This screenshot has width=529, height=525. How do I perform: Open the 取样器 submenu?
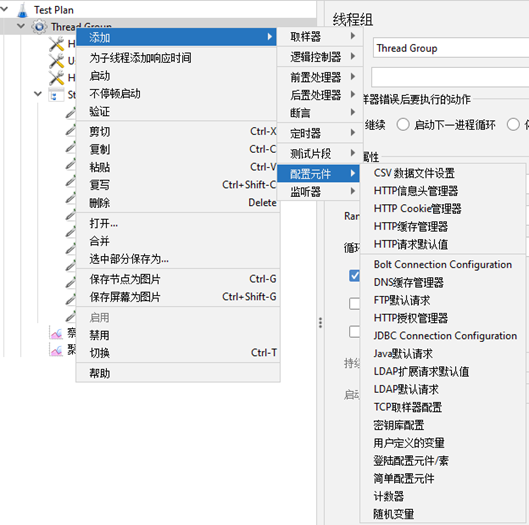[320, 36]
